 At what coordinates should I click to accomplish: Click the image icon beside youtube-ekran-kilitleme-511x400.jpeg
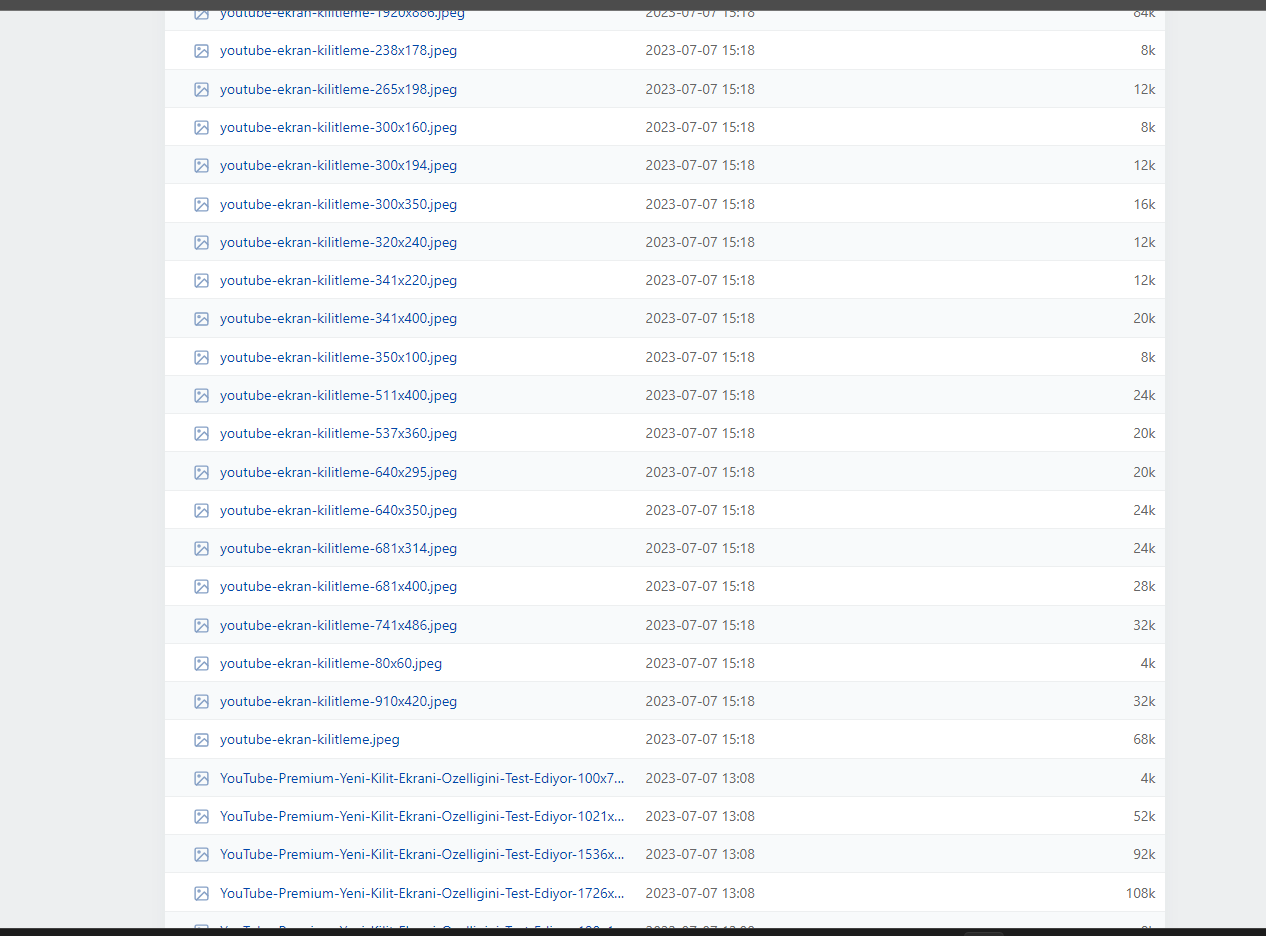point(201,395)
